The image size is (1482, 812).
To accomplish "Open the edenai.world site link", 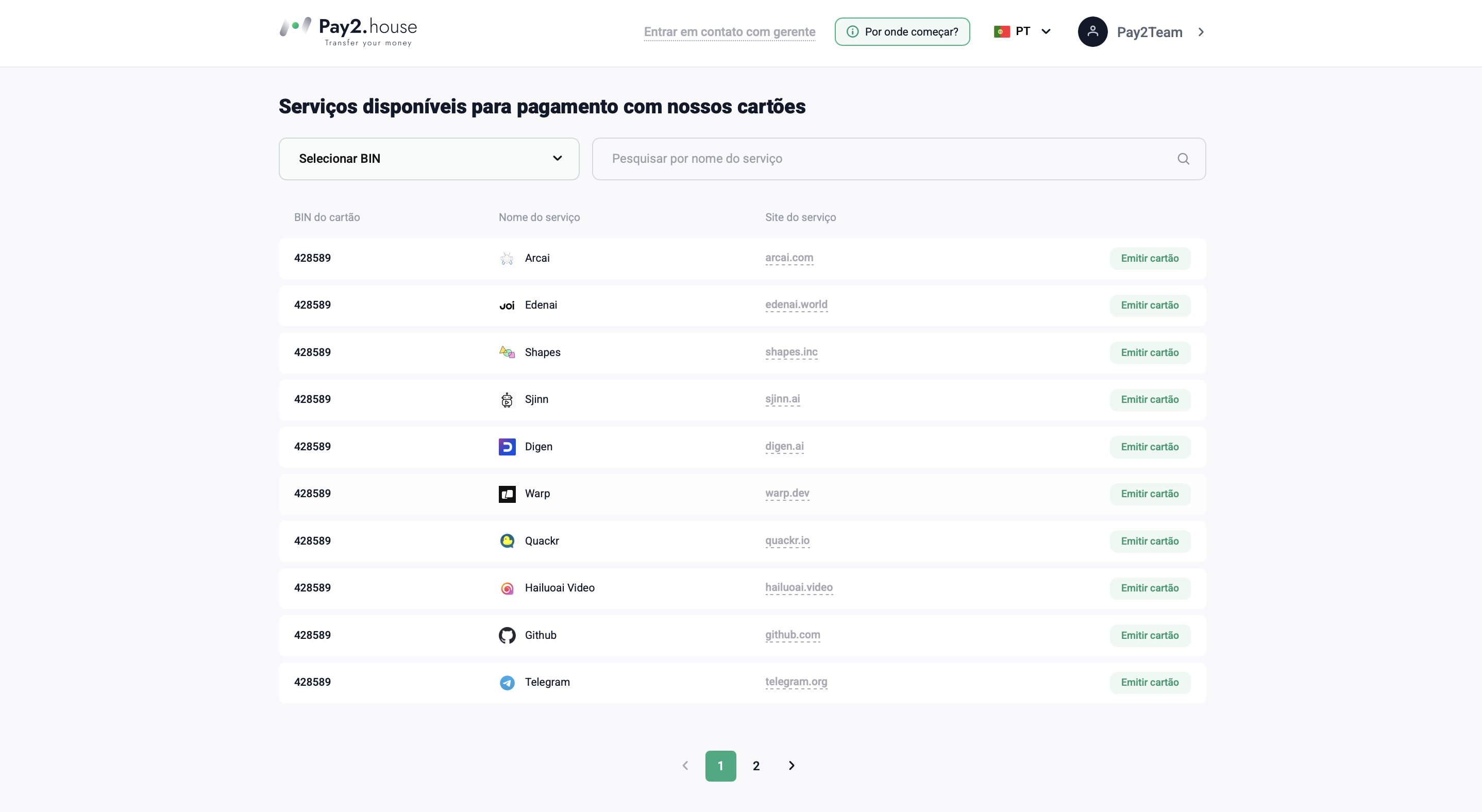I will pyautogui.click(x=796, y=305).
